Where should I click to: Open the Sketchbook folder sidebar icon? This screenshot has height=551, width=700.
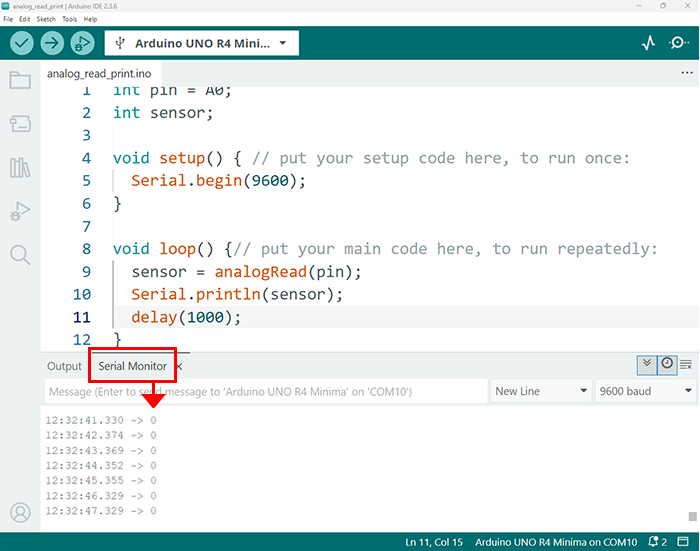(x=20, y=80)
